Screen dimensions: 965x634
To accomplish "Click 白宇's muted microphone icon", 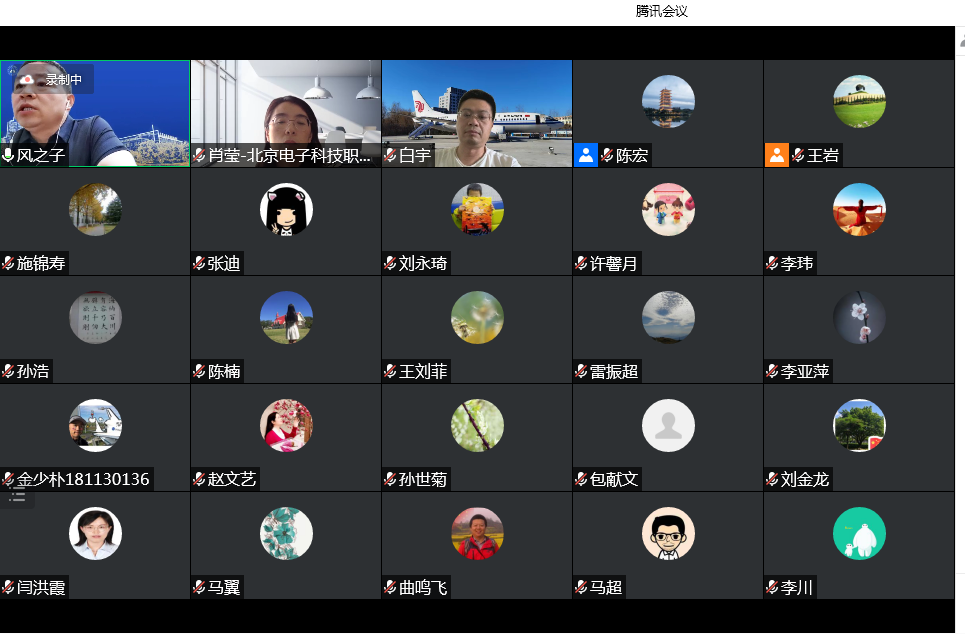I will pos(391,157).
